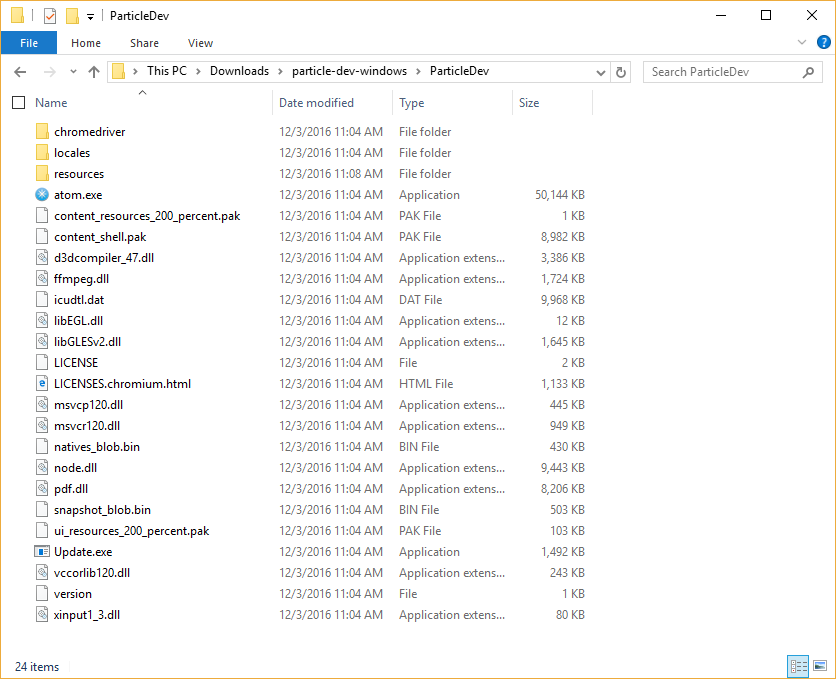Click the chromedriver folder icon
The width and height of the screenshot is (836, 679).
tap(42, 132)
